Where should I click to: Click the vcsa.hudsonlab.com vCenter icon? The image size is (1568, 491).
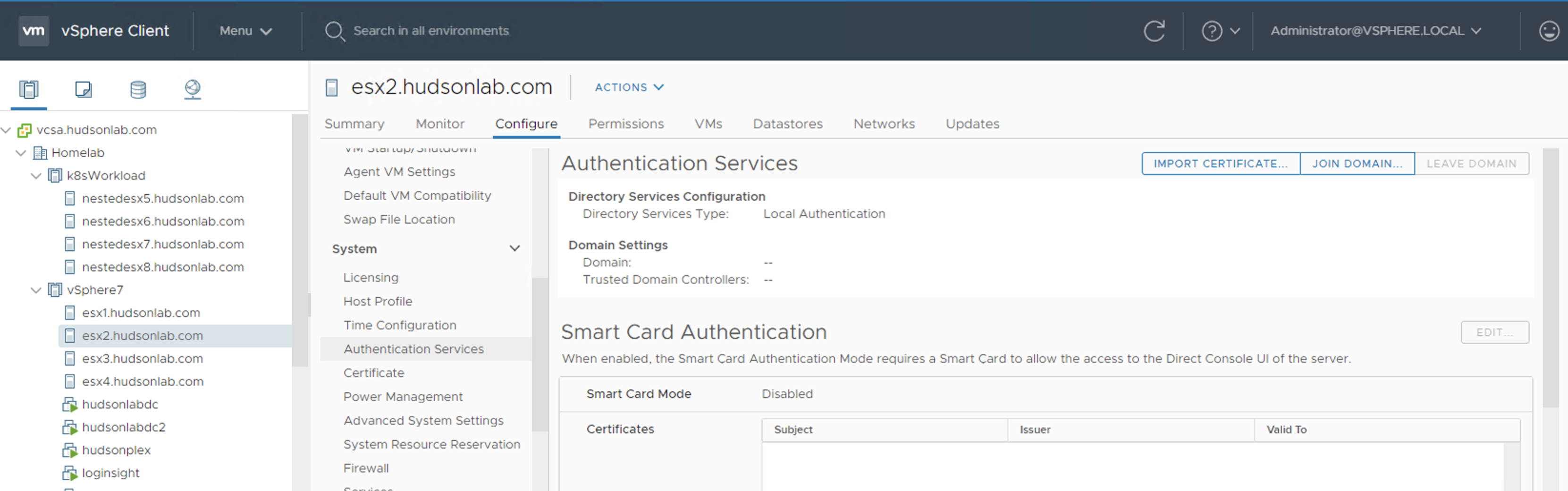(25, 130)
